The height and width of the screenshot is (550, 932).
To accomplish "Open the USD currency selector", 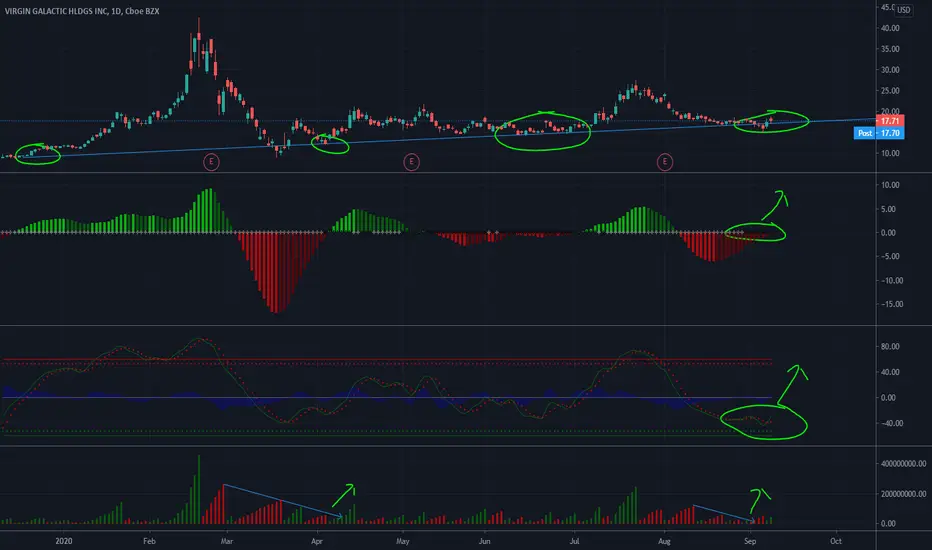I will [903, 10].
